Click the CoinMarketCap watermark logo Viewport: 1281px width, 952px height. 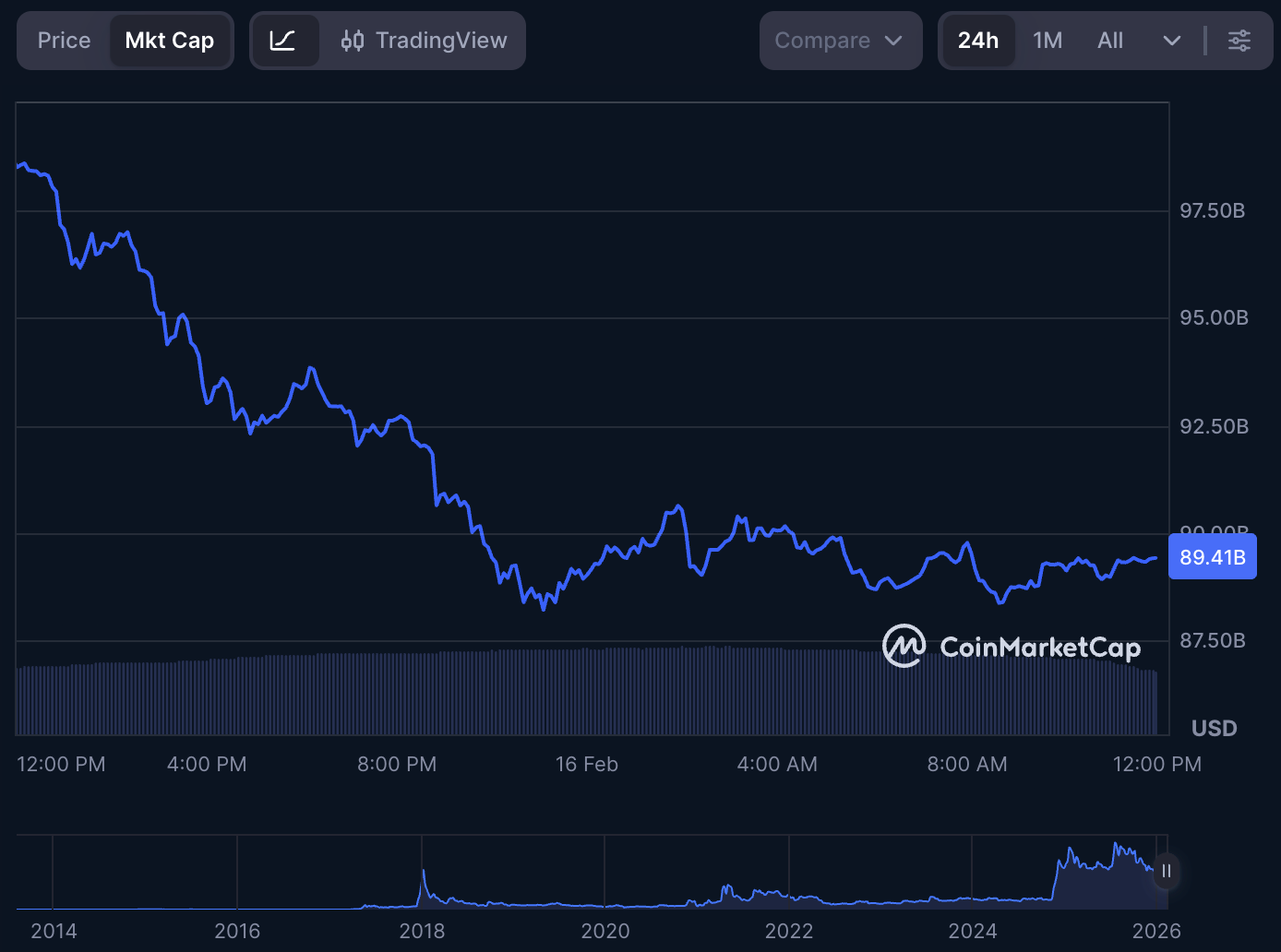click(903, 647)
